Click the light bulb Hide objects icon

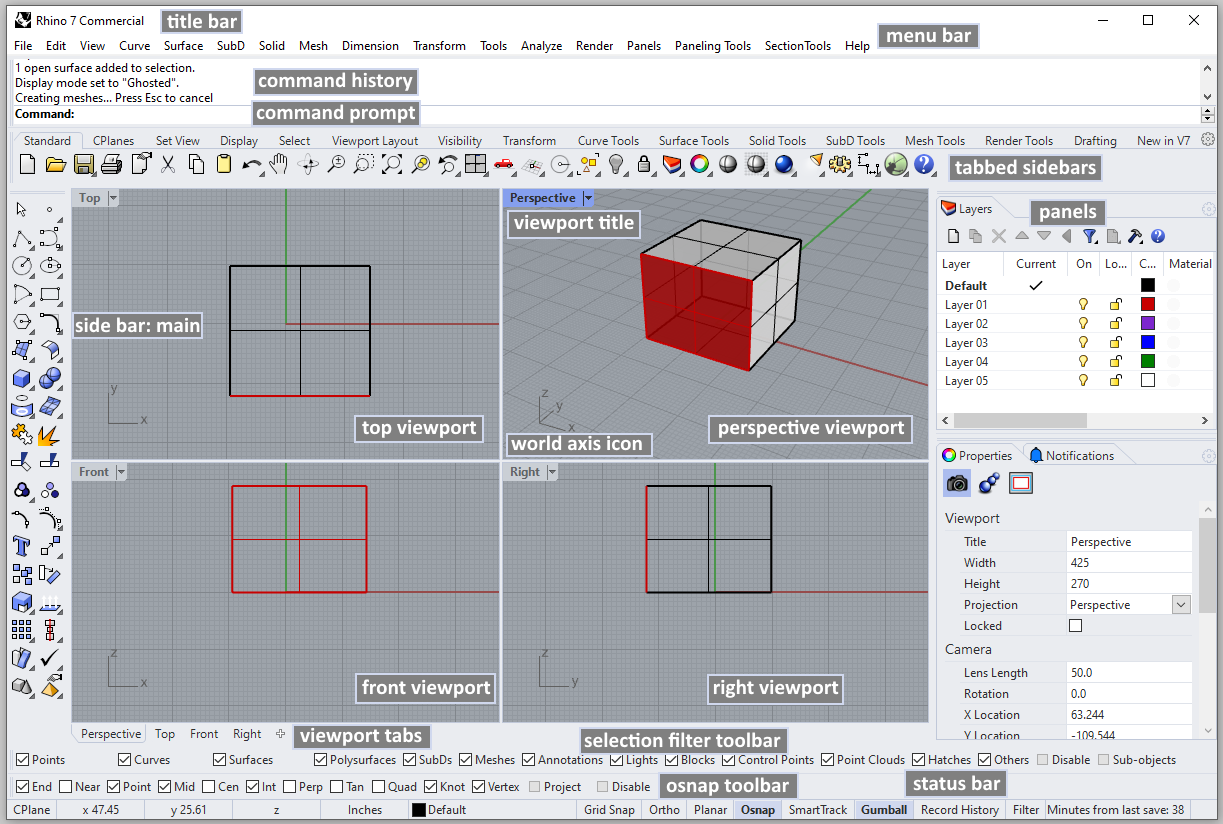pyautogui.click(x=617, y=164)
